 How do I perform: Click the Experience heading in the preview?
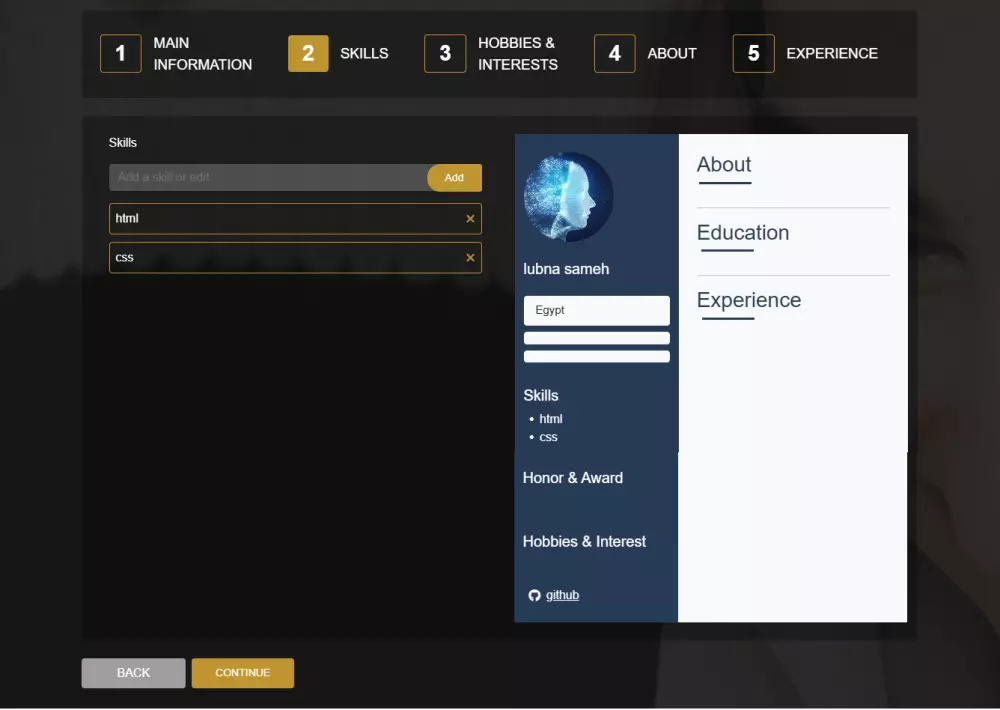(x=749, y=300)
